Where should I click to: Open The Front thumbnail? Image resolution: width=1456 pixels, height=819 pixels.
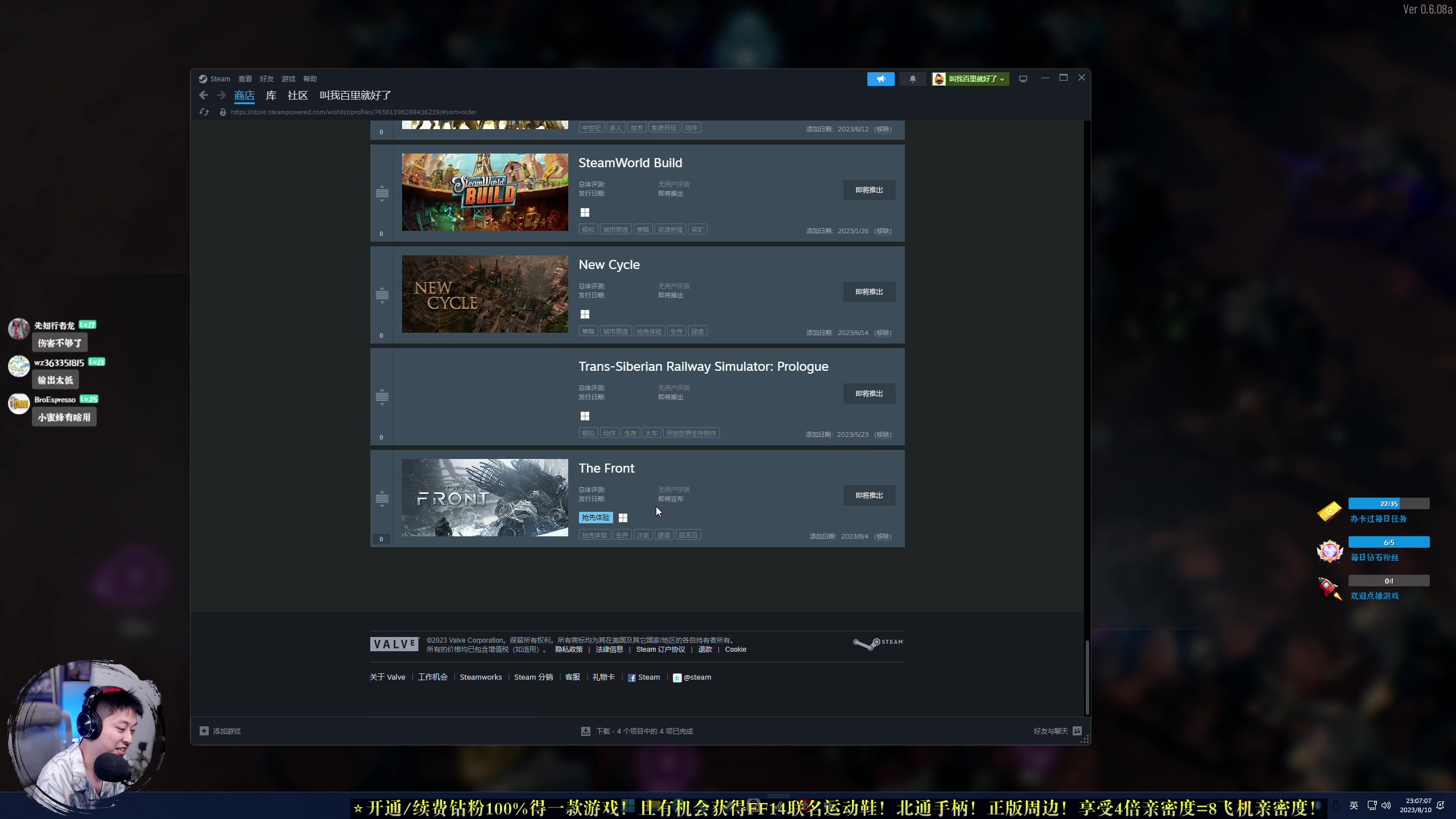[485, 498]
